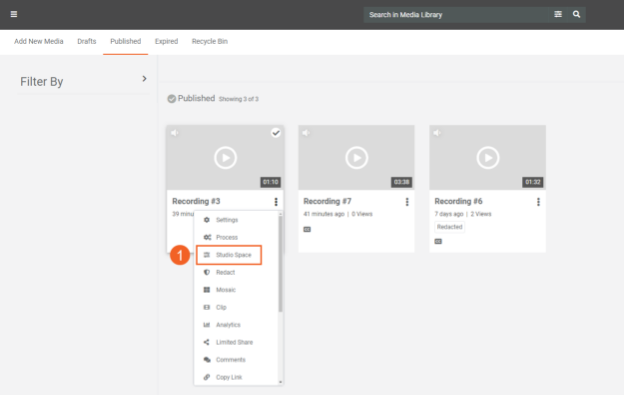The image size is (624, 395).
Task: Click closed captions icon under Recording #6
Action: click(438, 241)
